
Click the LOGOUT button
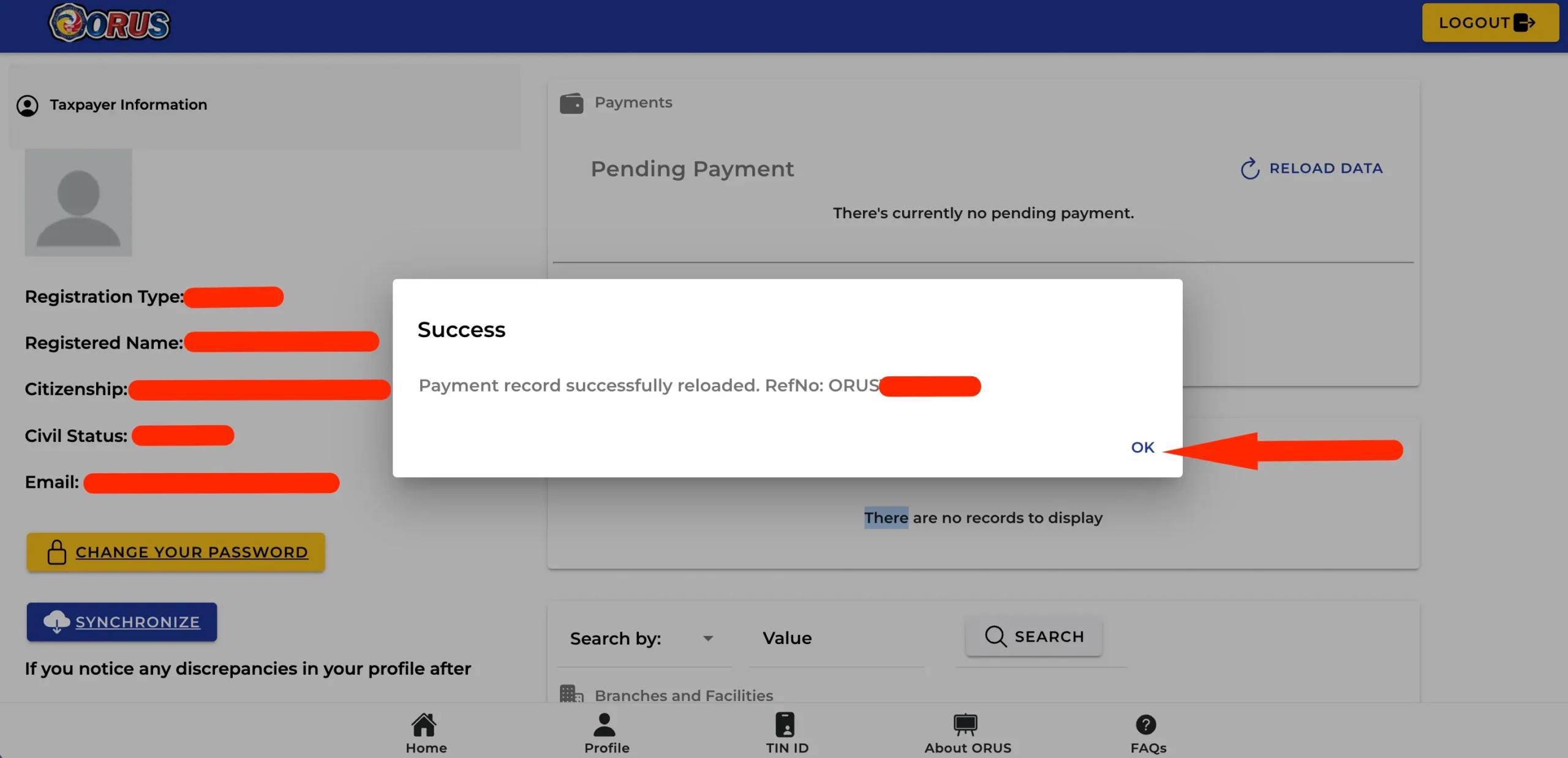[1490, 23]
